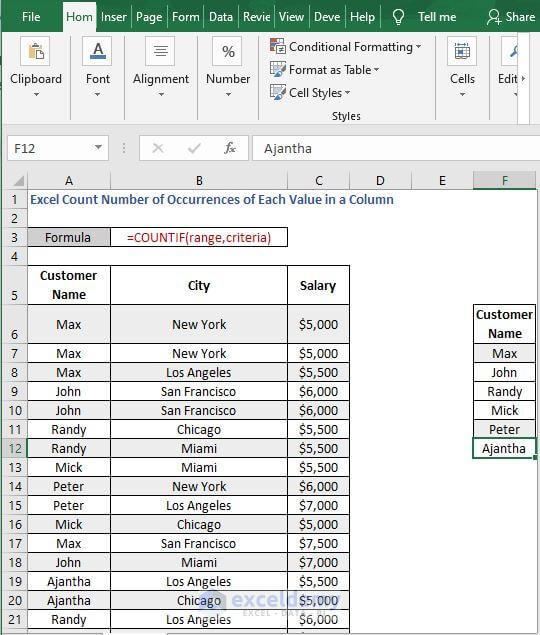Click the Tell me lightbulb icon
This screenshot has width=540, height=635.
[398, 17]
